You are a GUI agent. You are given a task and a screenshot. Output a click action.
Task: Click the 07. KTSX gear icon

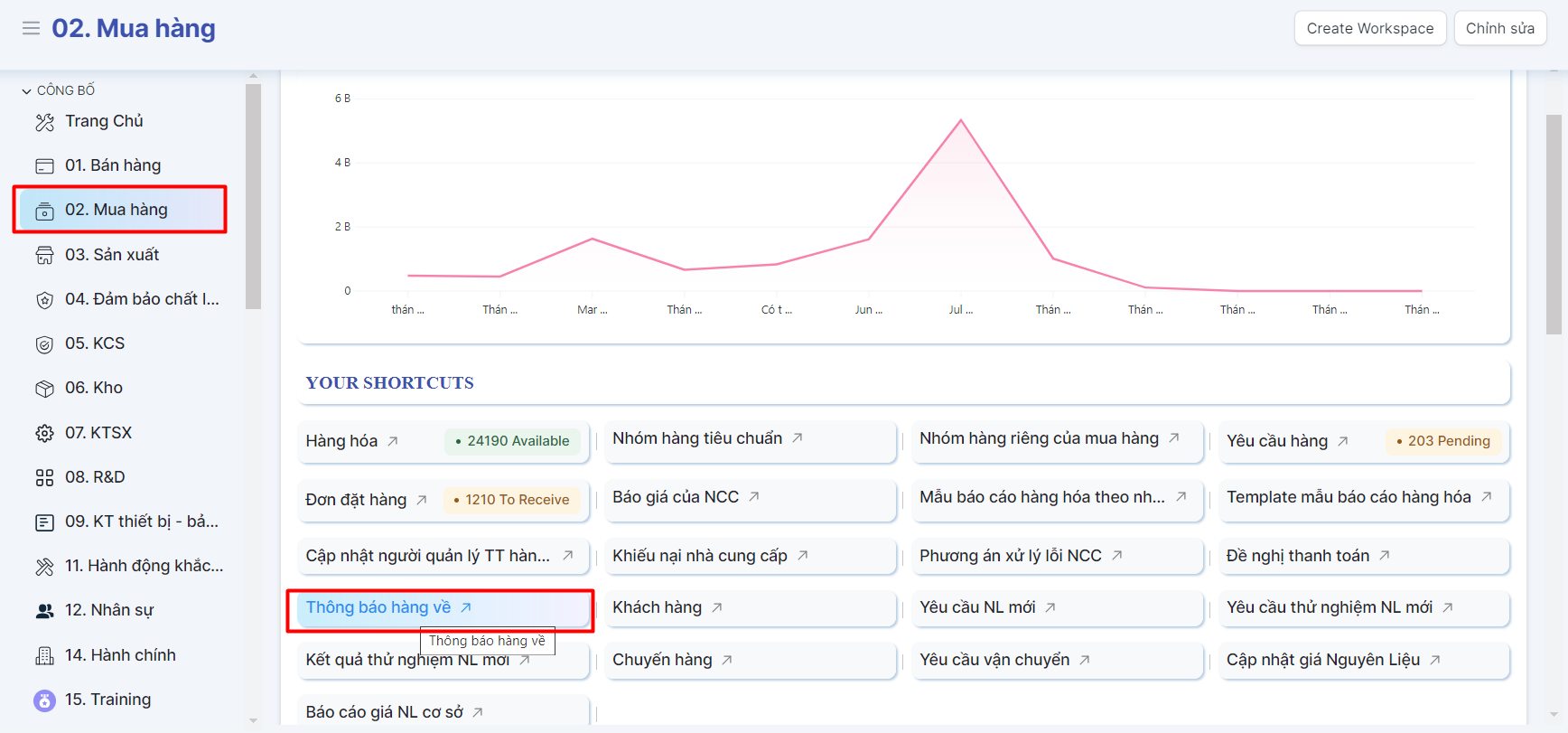point(44,433)
